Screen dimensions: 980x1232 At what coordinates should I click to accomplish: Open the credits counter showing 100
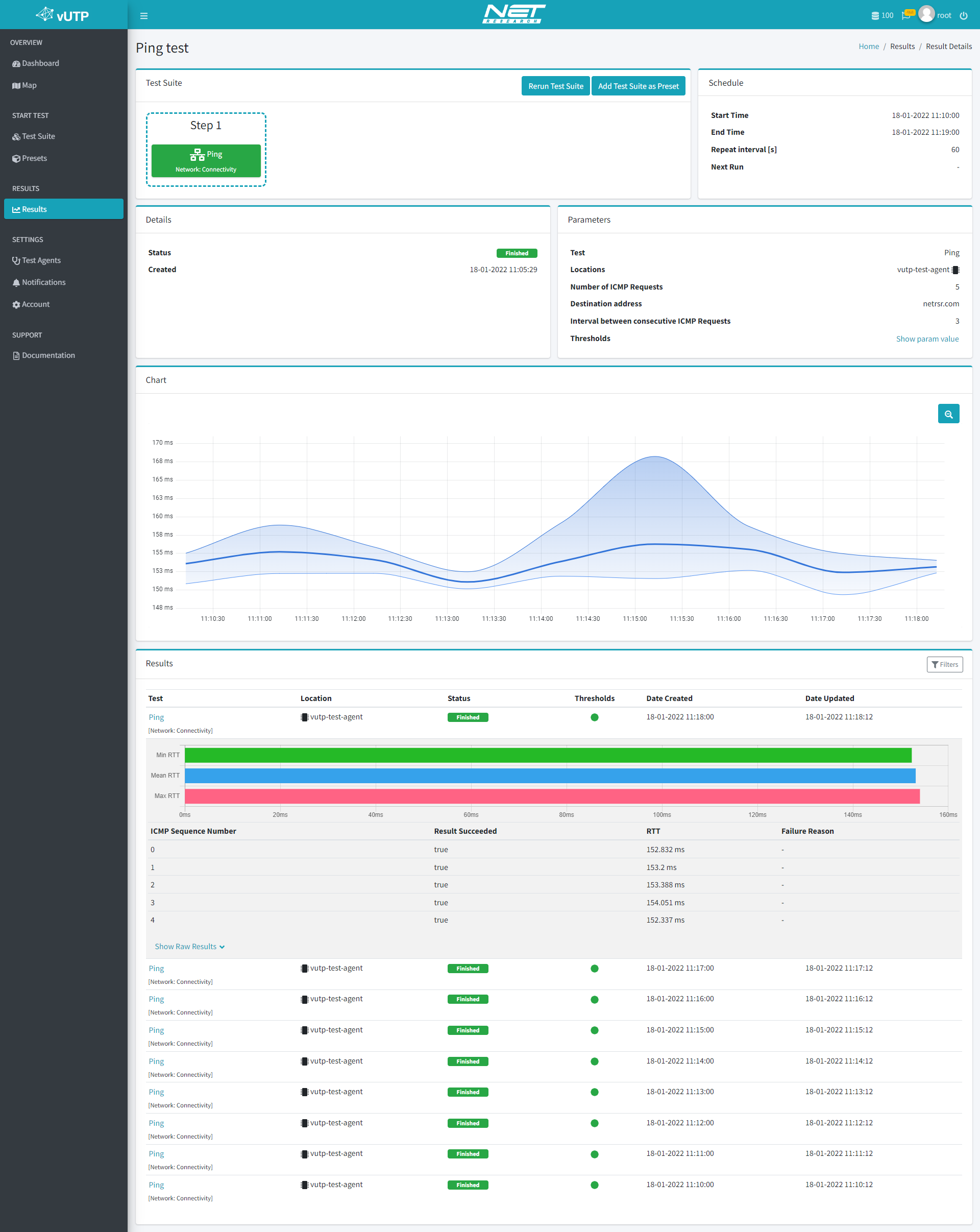(882, 15)
